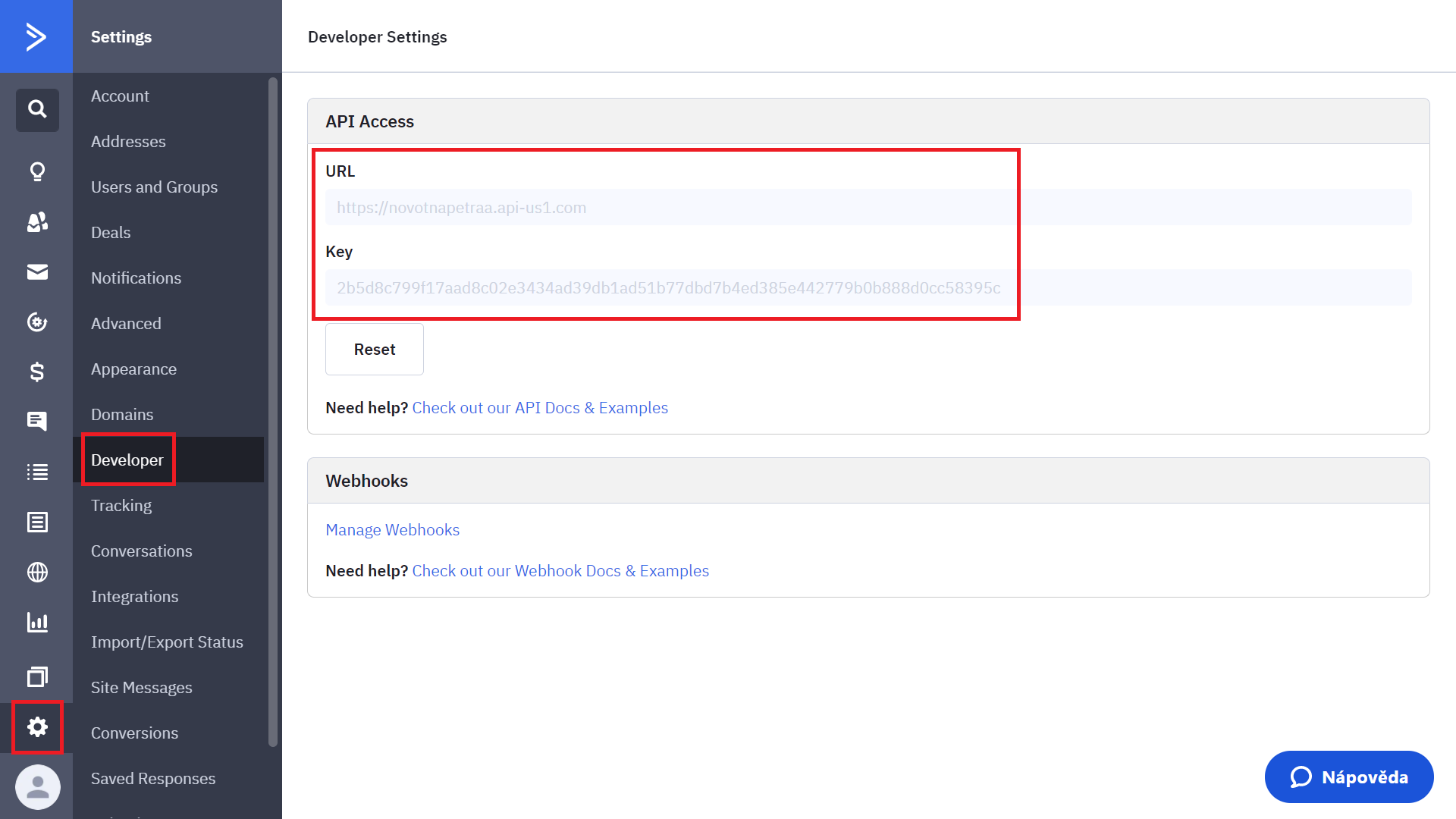Open the Lists bullet icon
1456x819 pixels.
pos(37,472)
